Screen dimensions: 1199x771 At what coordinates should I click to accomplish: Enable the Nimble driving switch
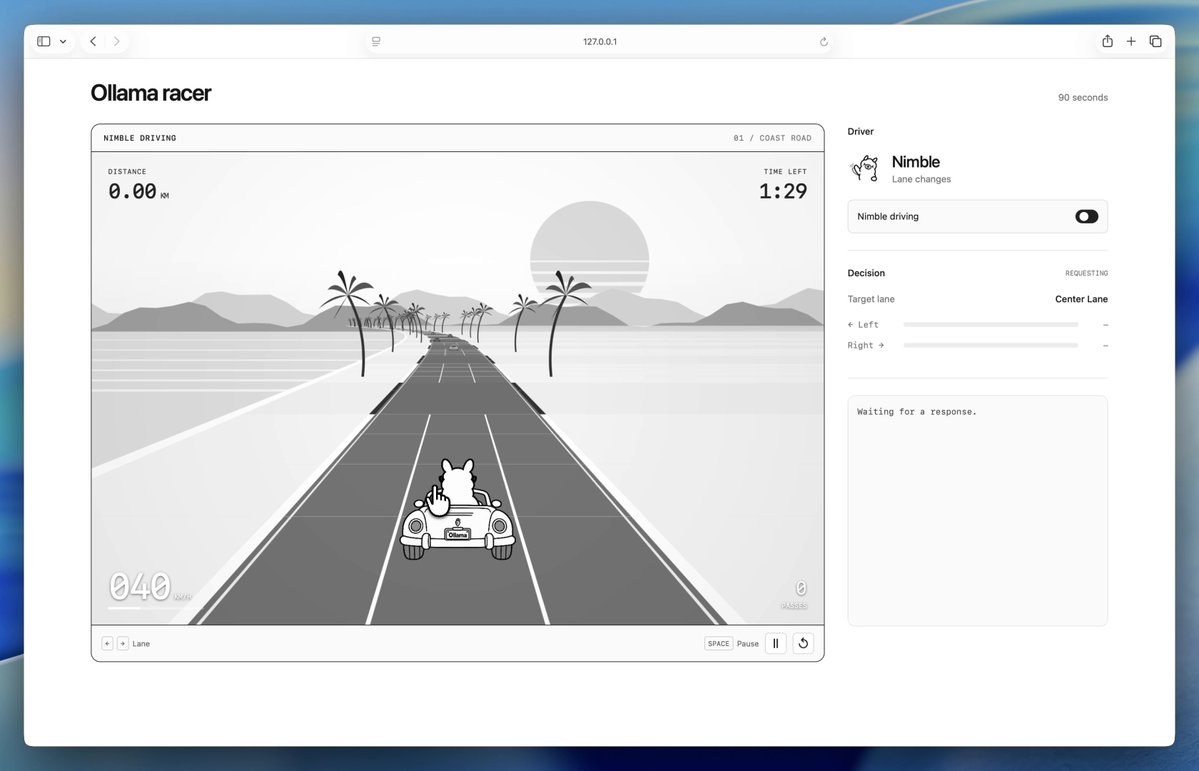1087,216
